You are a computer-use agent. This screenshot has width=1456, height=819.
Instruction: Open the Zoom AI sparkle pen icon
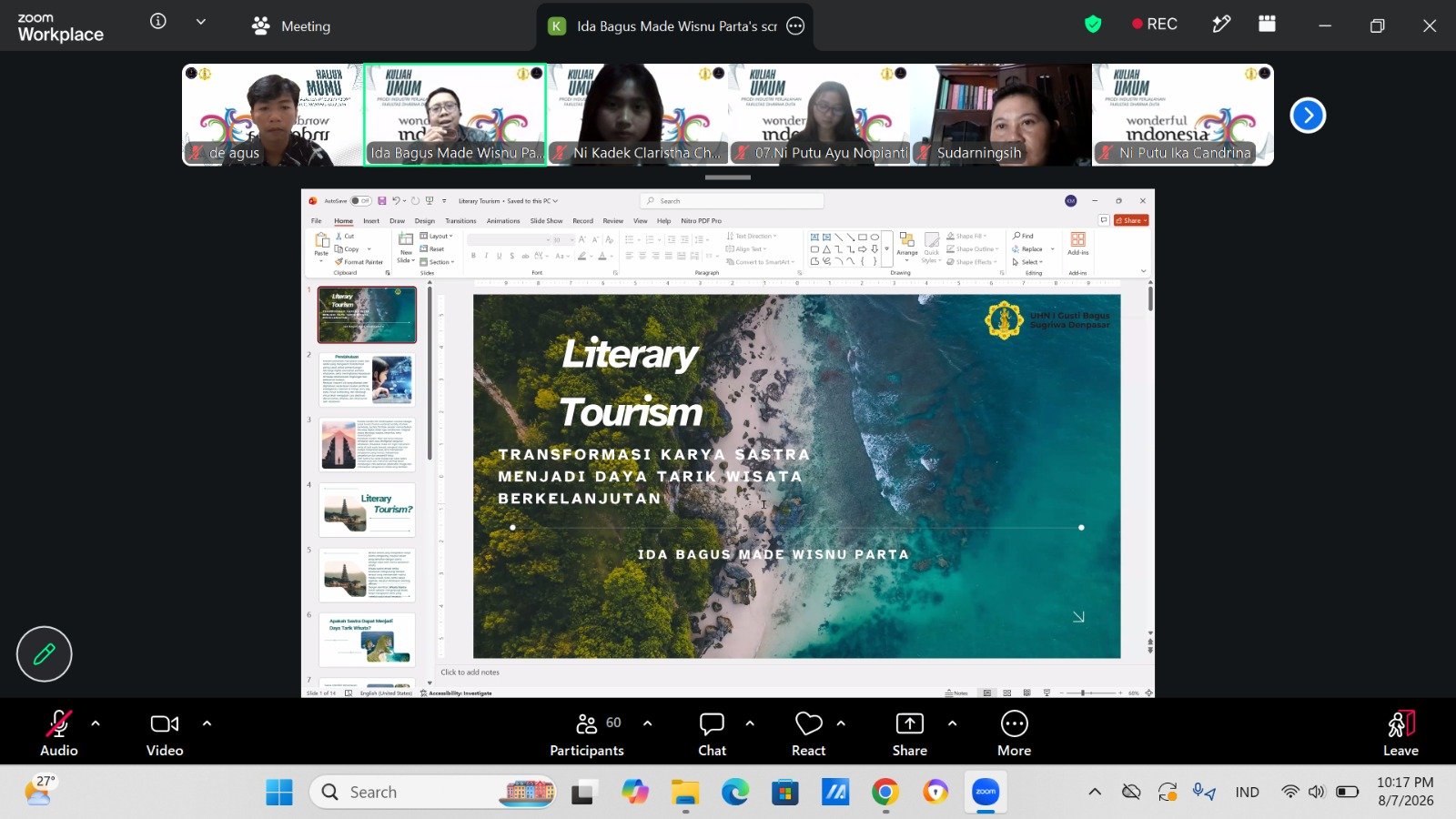pyautogui.click(x=1221, y=25)
